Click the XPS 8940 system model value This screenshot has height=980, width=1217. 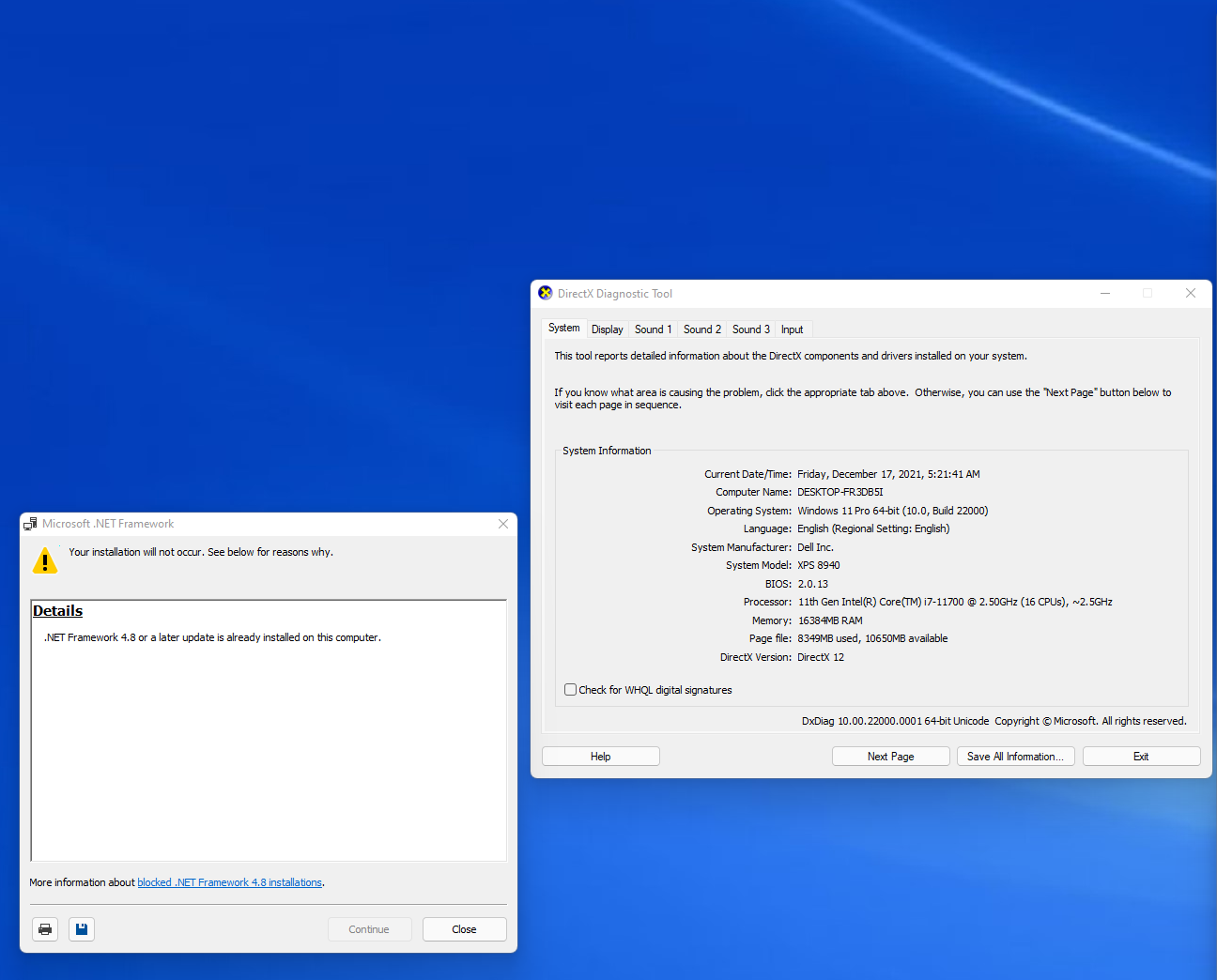819,565
